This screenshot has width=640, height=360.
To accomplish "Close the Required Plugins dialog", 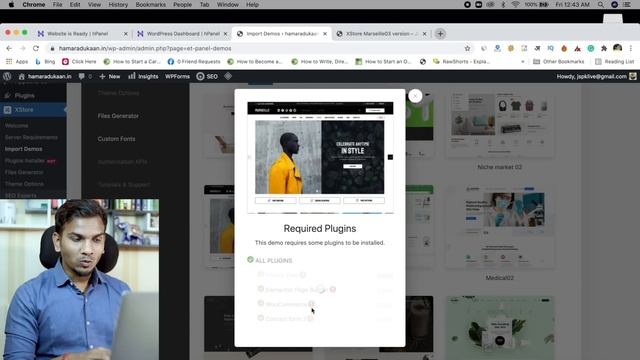I will point(415,96).
